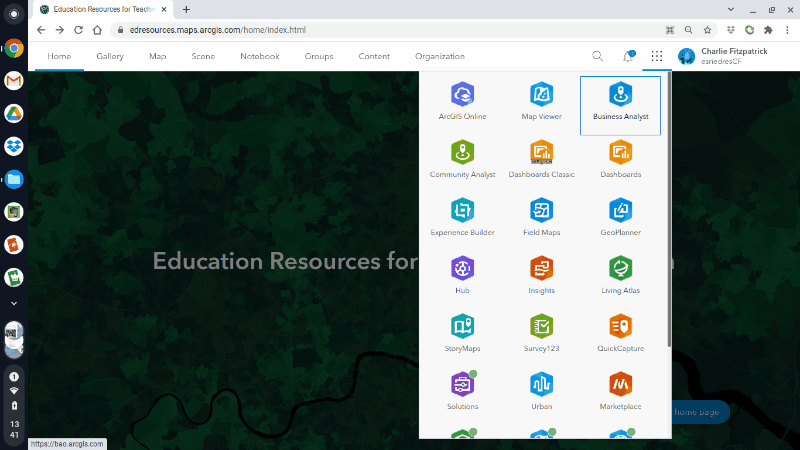Open the Files app from the shelf
Image resolution: width=800 pixels, height=450 pixels.
pyautogui.click(x=14, y=179)
